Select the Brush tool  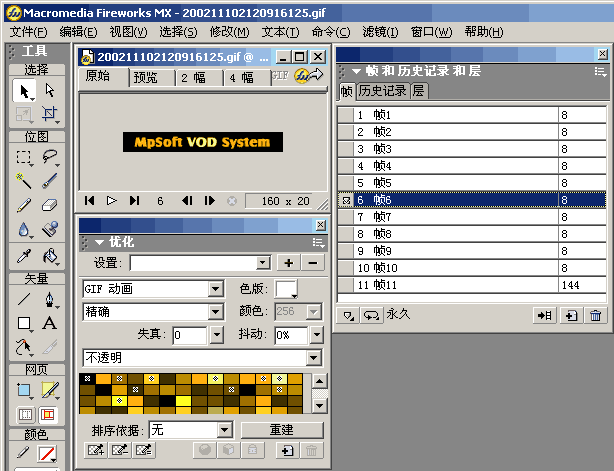tap(50, 181)
